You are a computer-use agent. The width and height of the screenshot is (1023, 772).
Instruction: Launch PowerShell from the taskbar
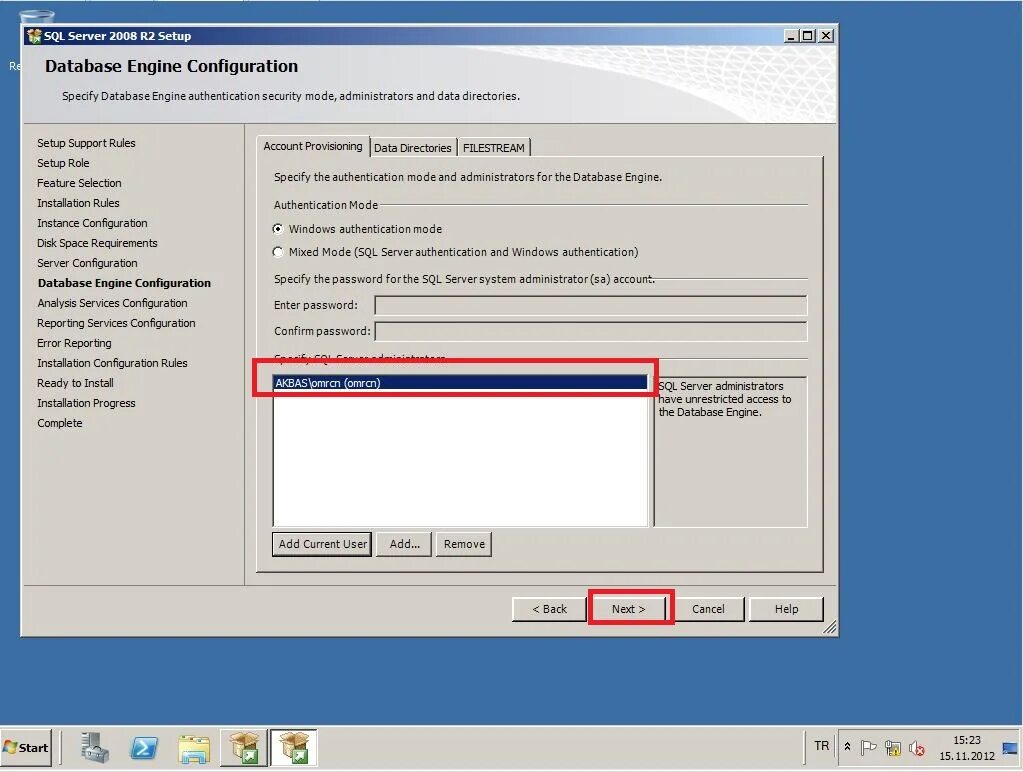coord(144,748)
